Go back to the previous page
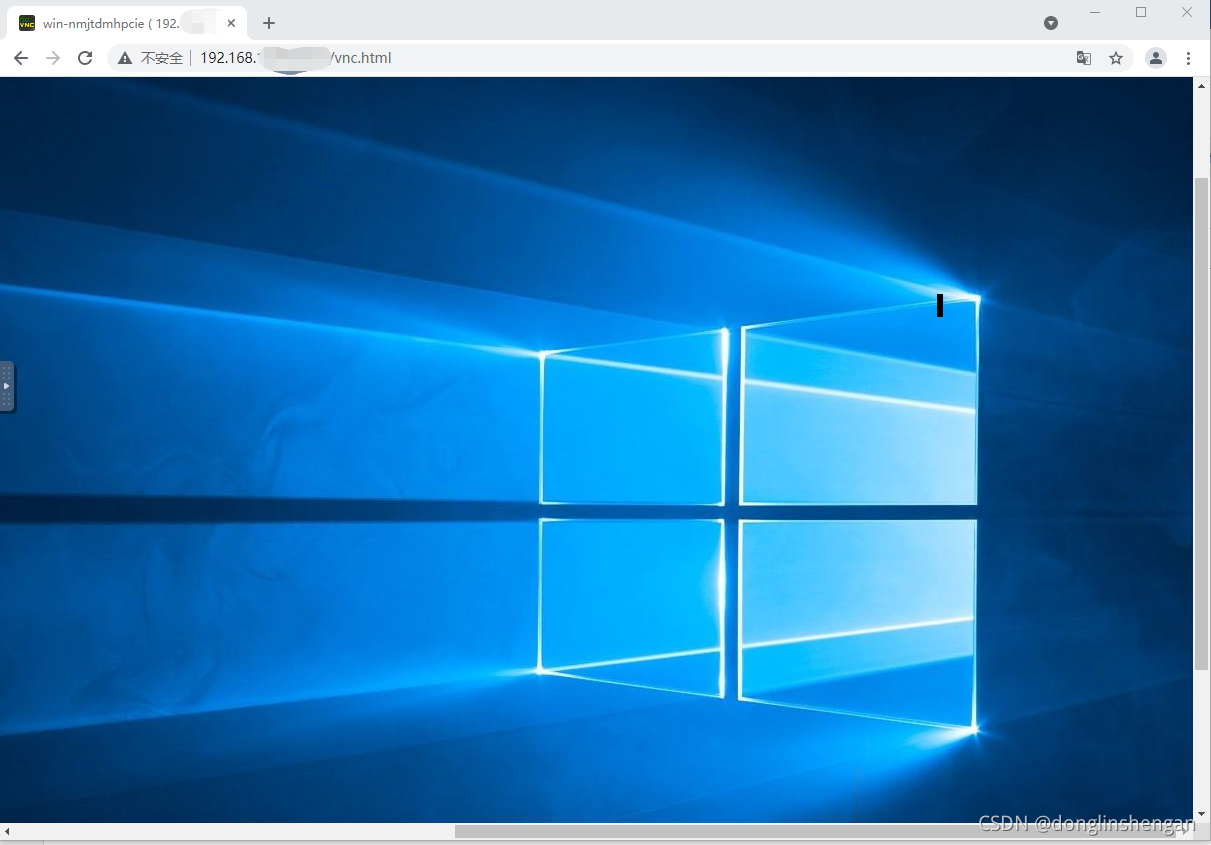Viewport: 1211px width, 845px height. [21, 58]
